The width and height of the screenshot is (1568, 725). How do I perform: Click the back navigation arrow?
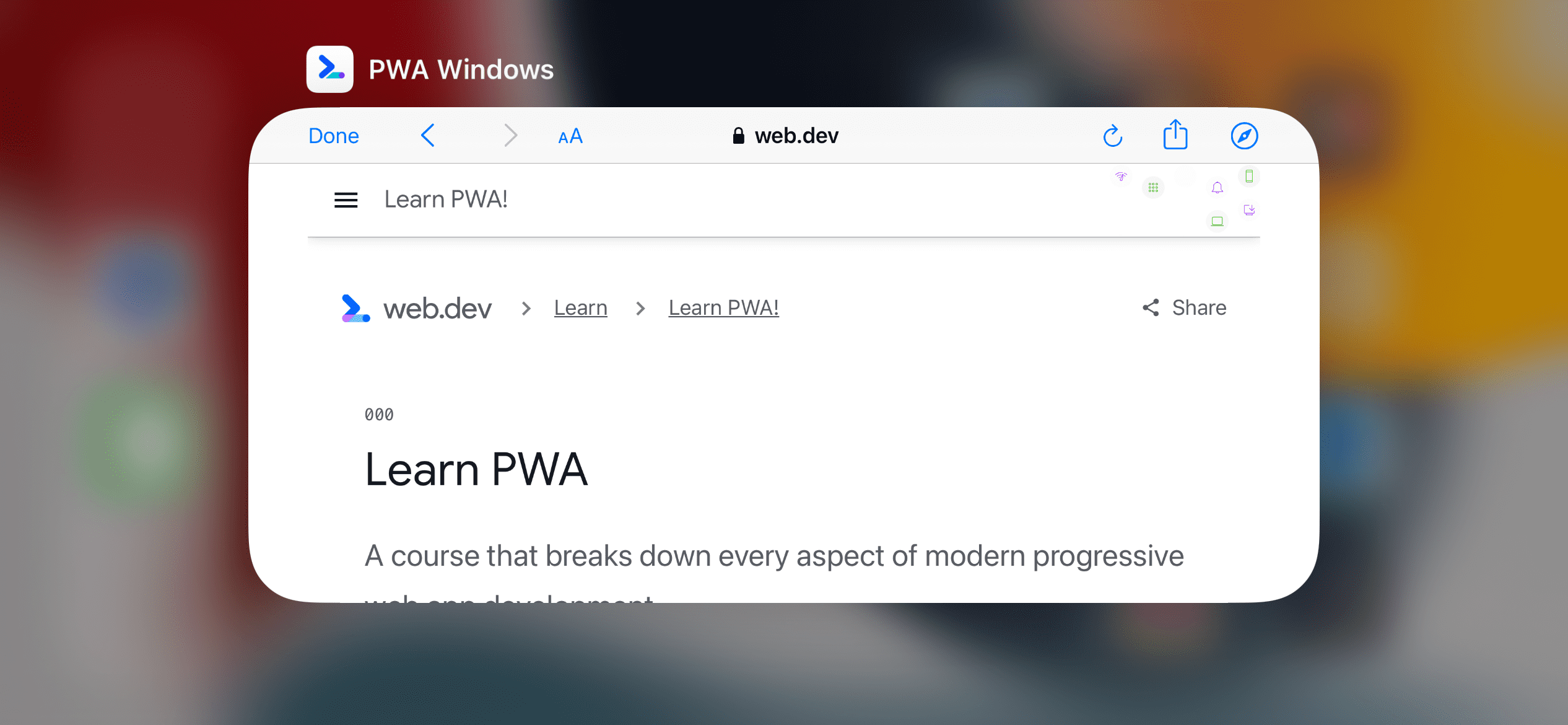(x=427, y=135)
